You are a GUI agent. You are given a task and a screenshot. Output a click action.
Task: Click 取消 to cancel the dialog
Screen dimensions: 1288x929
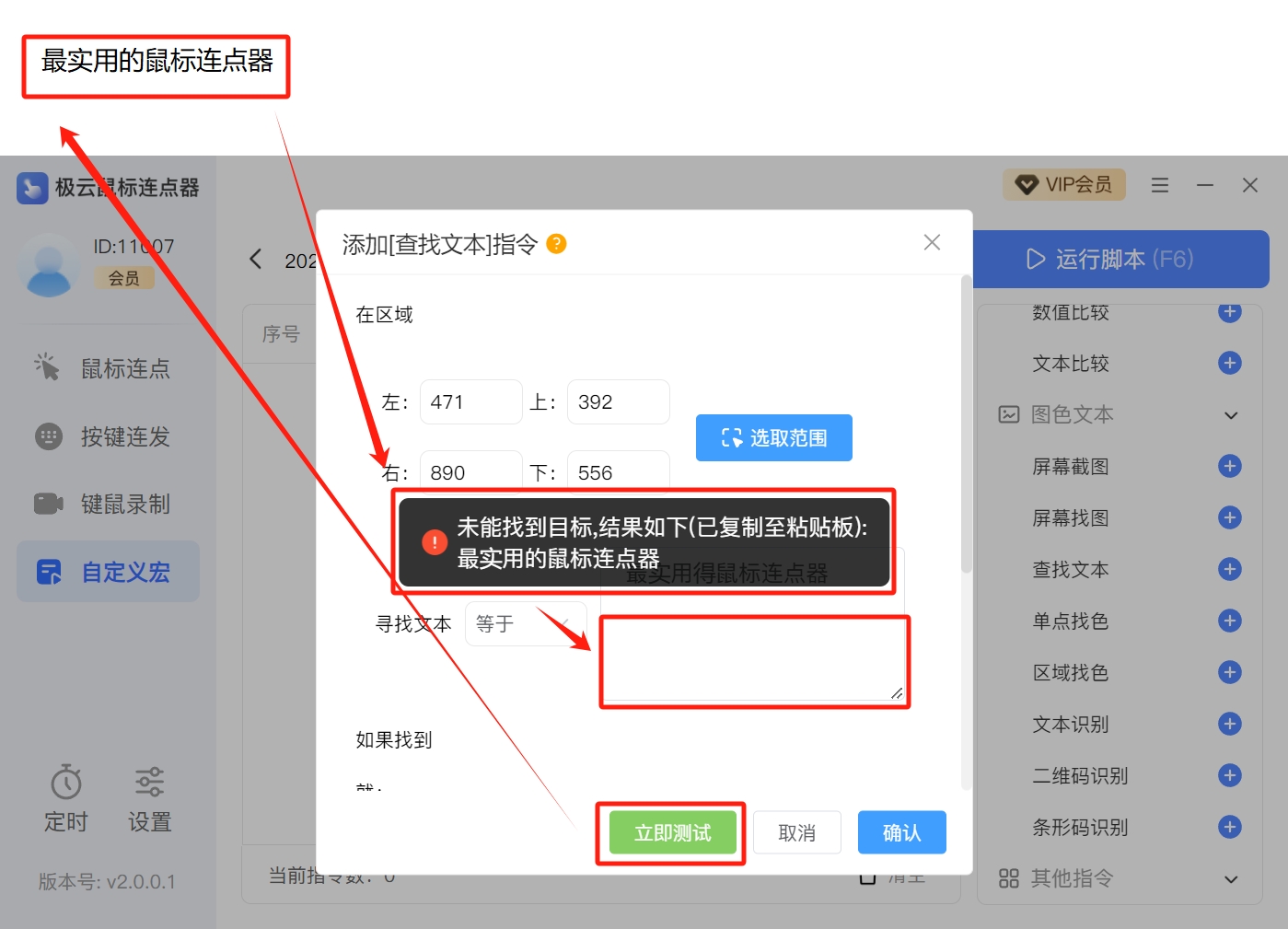tap(796, 832)
